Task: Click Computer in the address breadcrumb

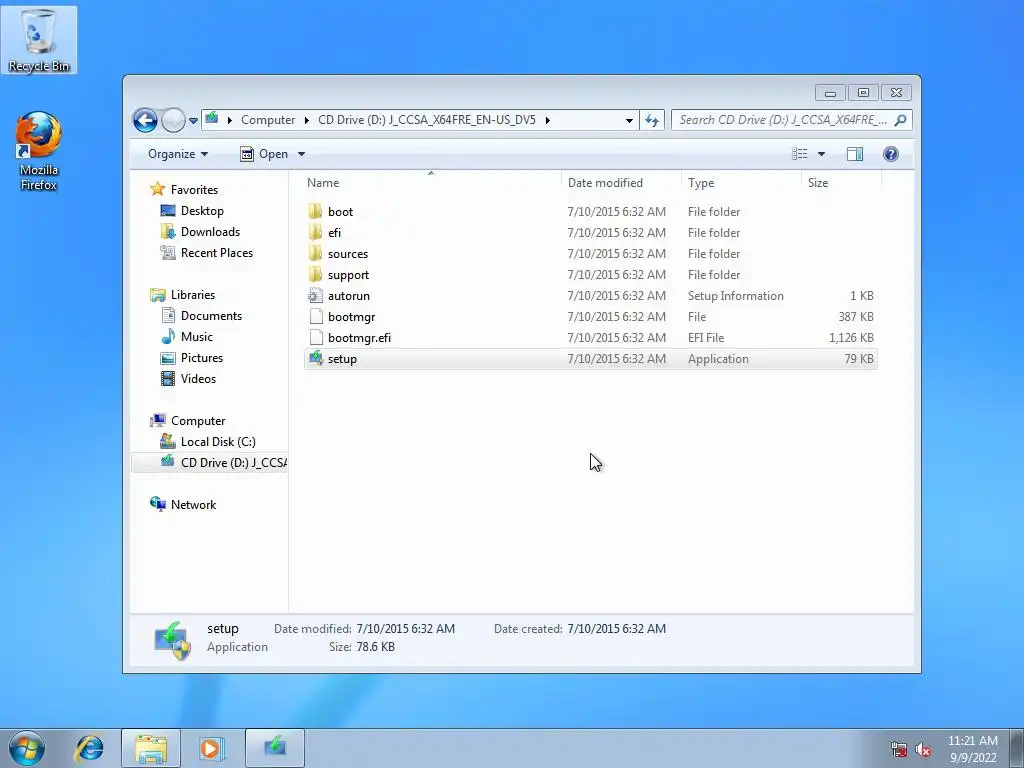Action: pos(268,120)
